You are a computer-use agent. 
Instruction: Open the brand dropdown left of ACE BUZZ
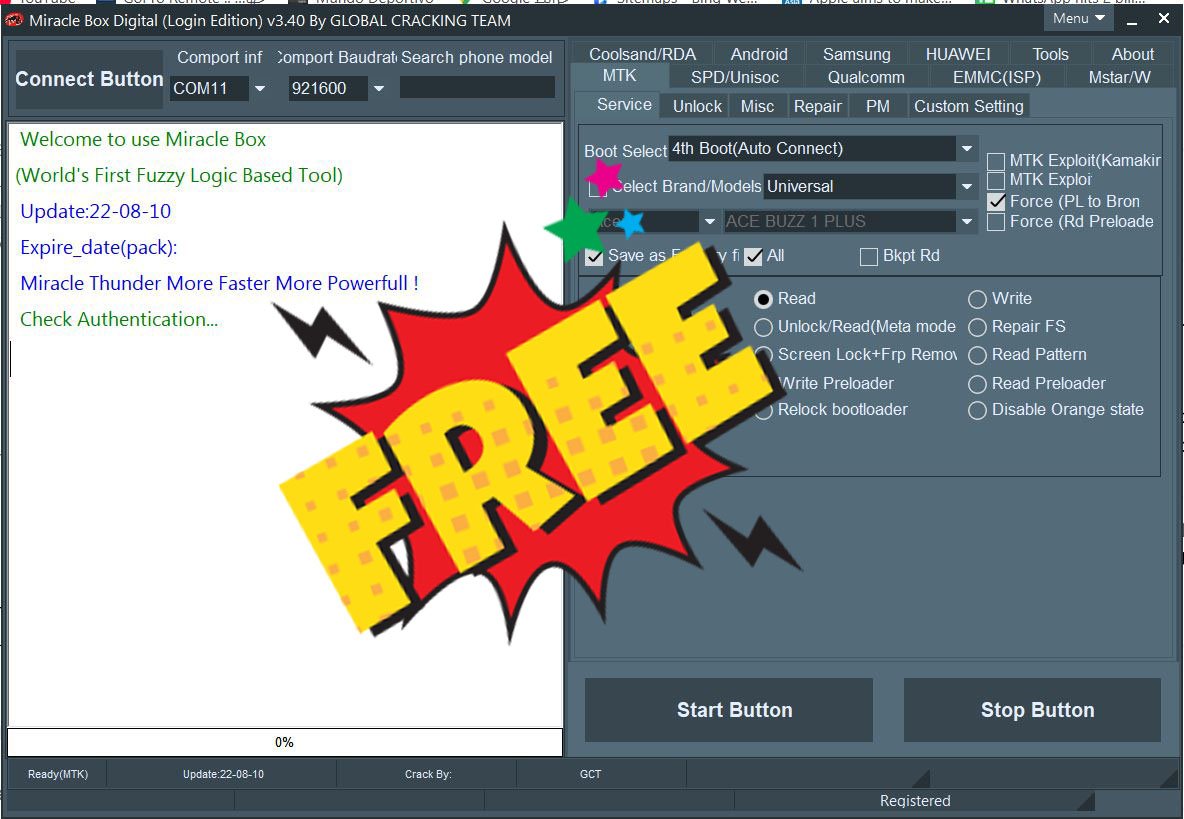pos(709,222)
